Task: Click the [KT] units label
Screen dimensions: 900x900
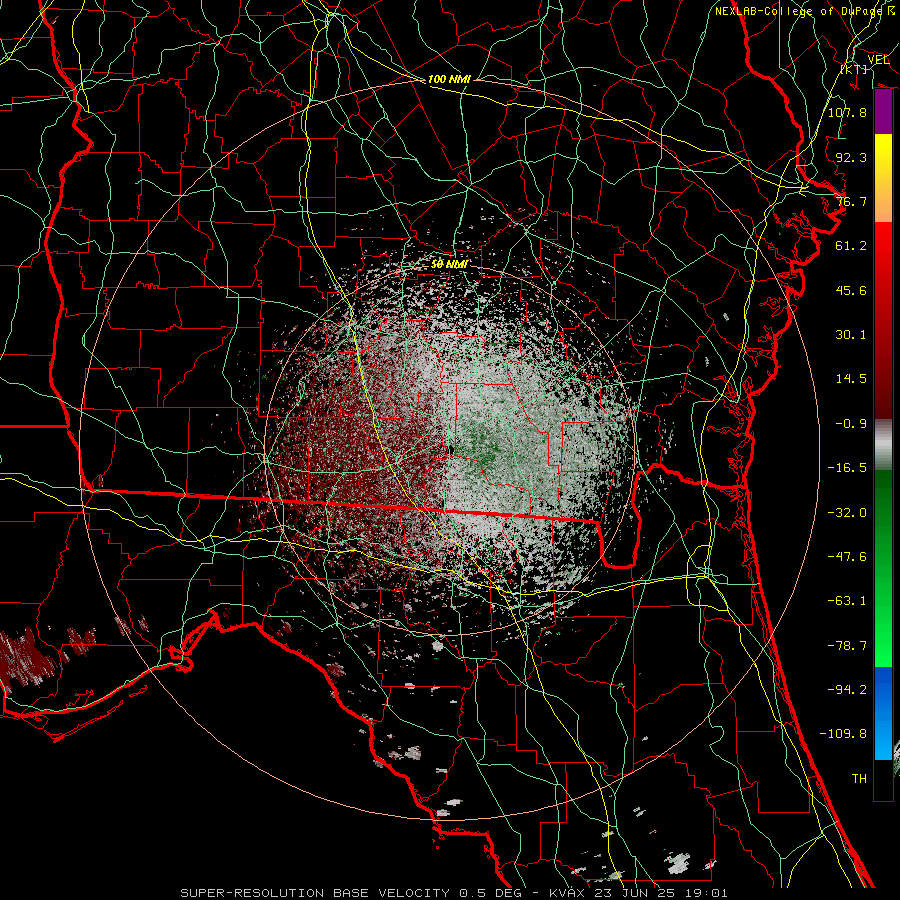Action: point(854,69)
